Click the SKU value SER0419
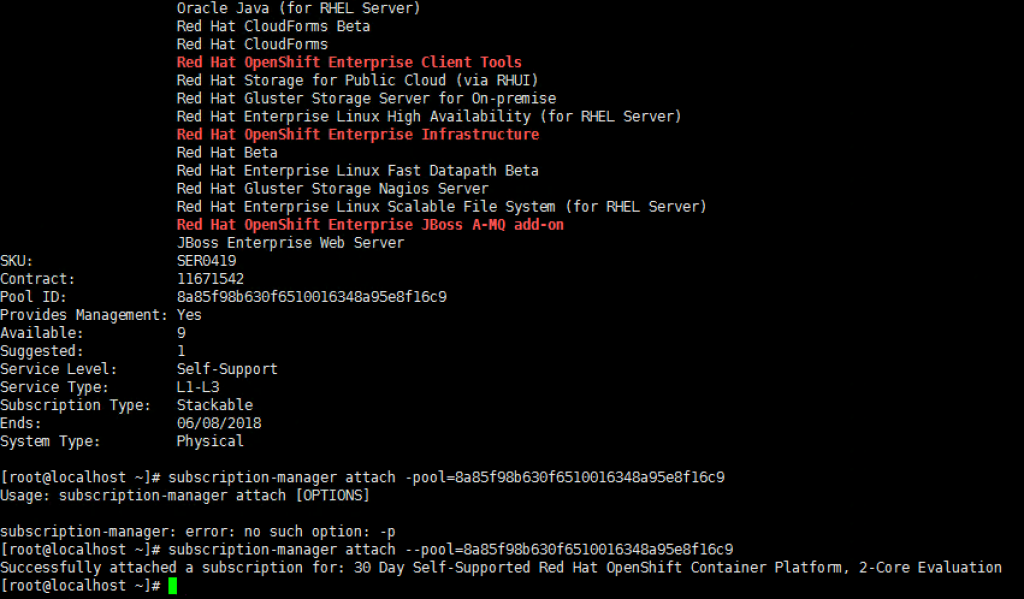The height and width of the screenshot is (599, 1024). coord(206,261)
